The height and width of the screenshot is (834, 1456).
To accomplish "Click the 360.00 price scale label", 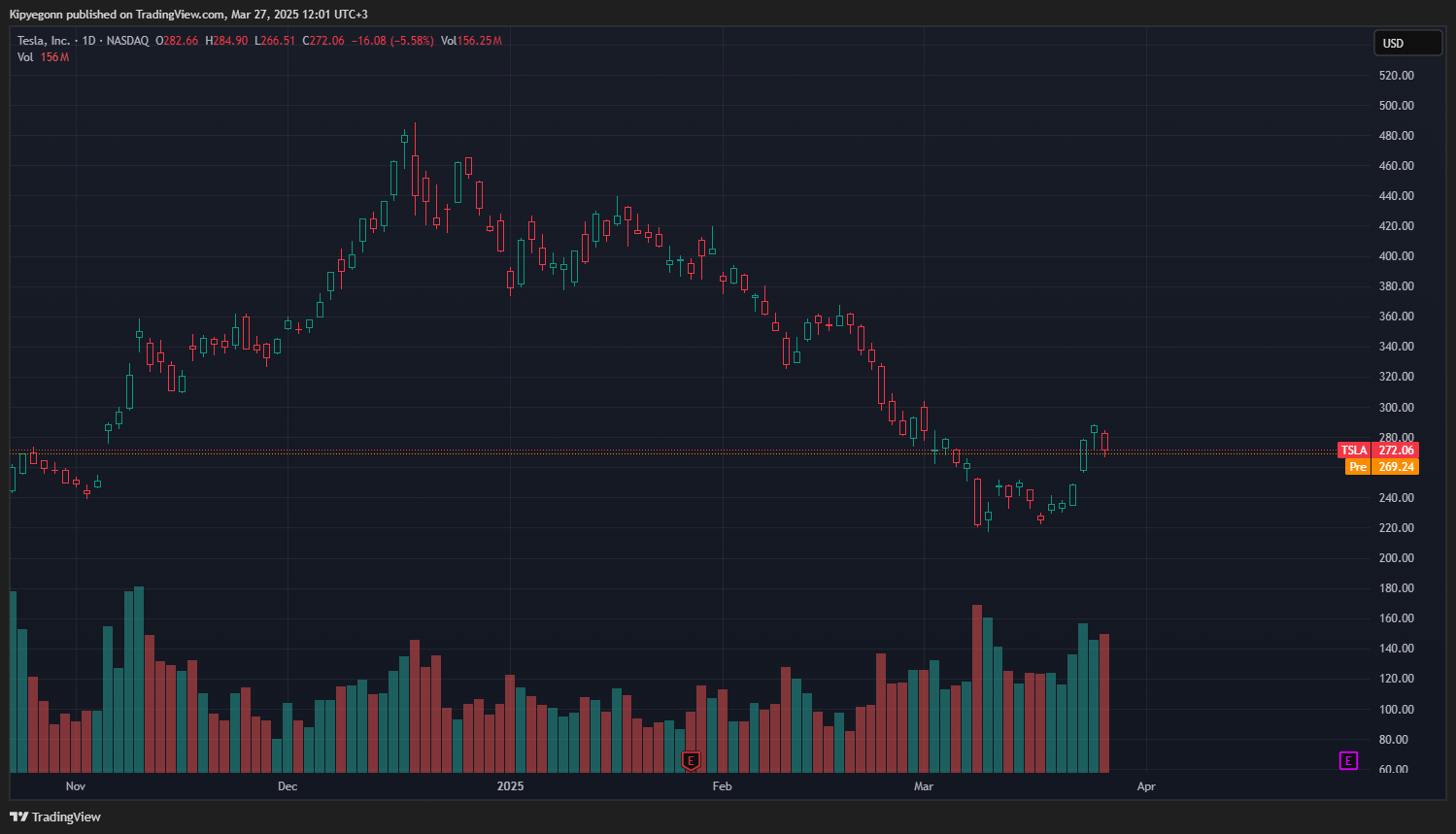I will pos(1397,317).
